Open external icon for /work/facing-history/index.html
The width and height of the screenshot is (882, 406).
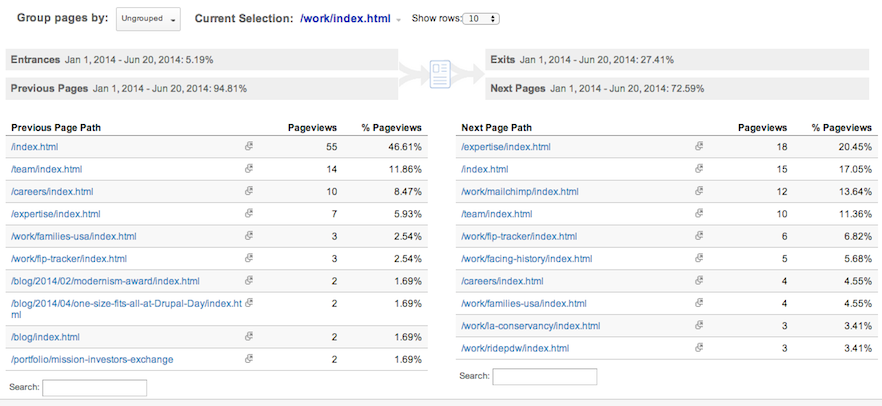click(699, 259)
